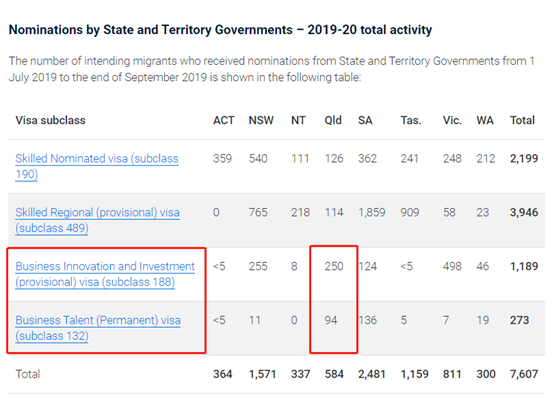The width and height of the screenshot is (554, 408).
Task: Click the Qld column header
Action: pyautogui.click(x=333, y=120)
